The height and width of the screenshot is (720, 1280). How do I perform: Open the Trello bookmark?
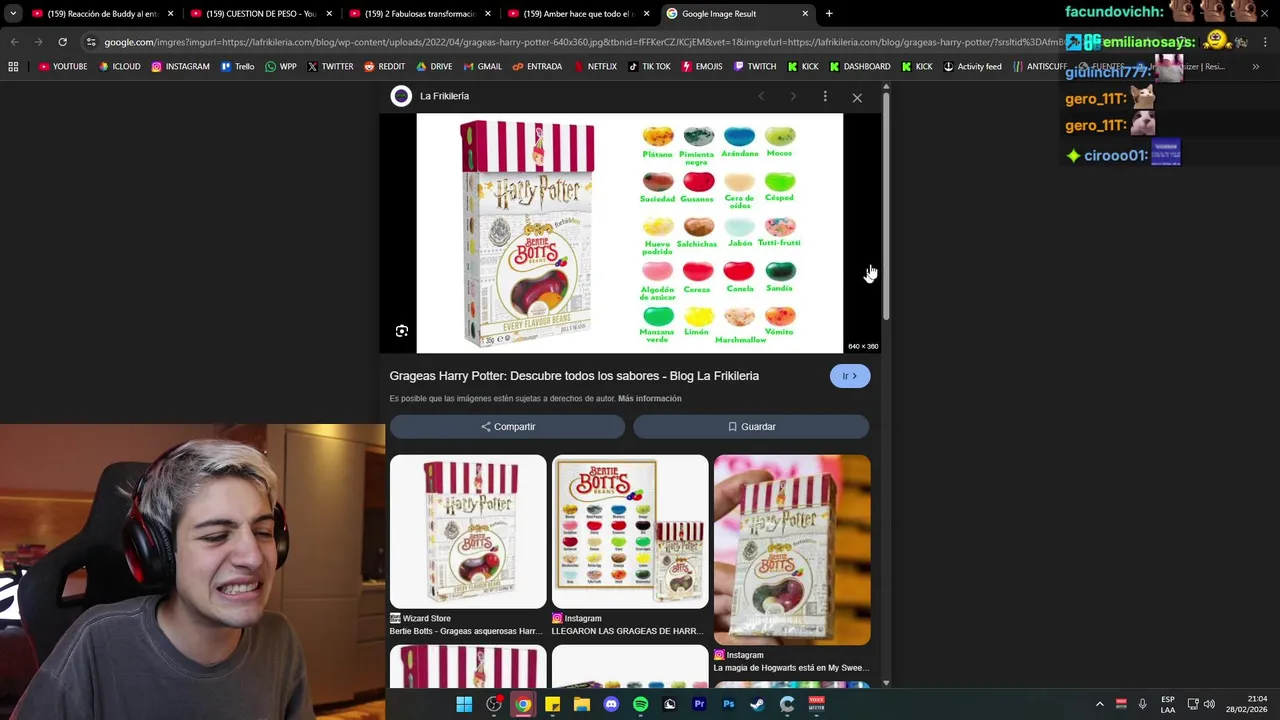[238, 66]
